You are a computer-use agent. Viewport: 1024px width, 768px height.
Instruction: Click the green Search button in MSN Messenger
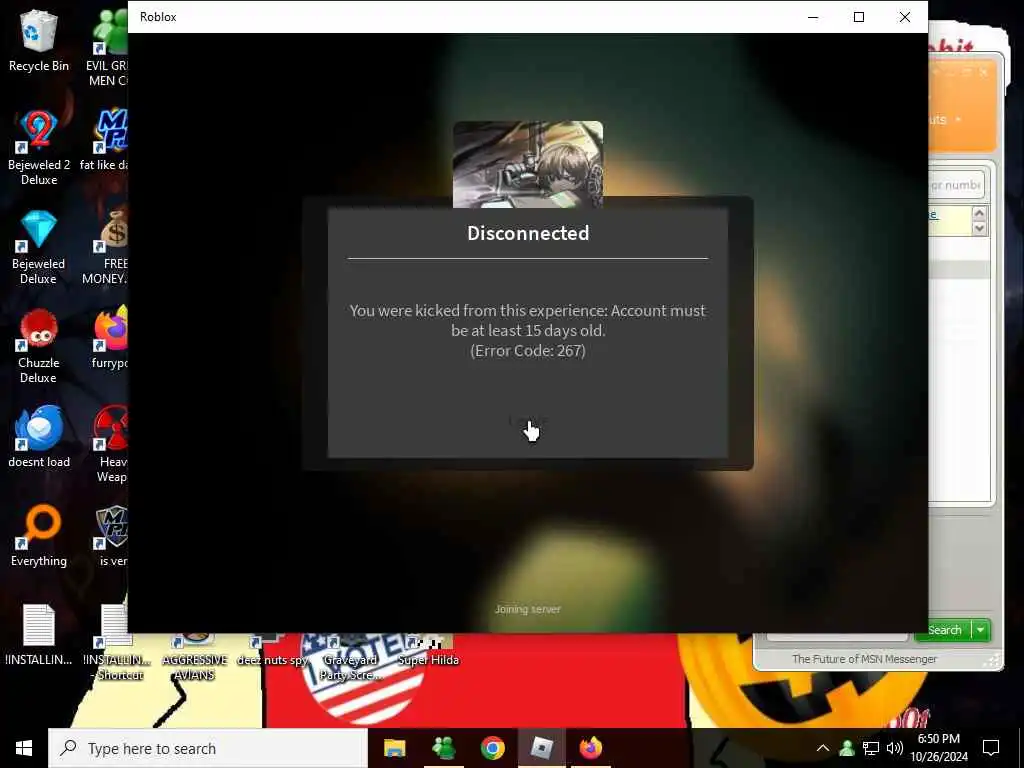944,630
